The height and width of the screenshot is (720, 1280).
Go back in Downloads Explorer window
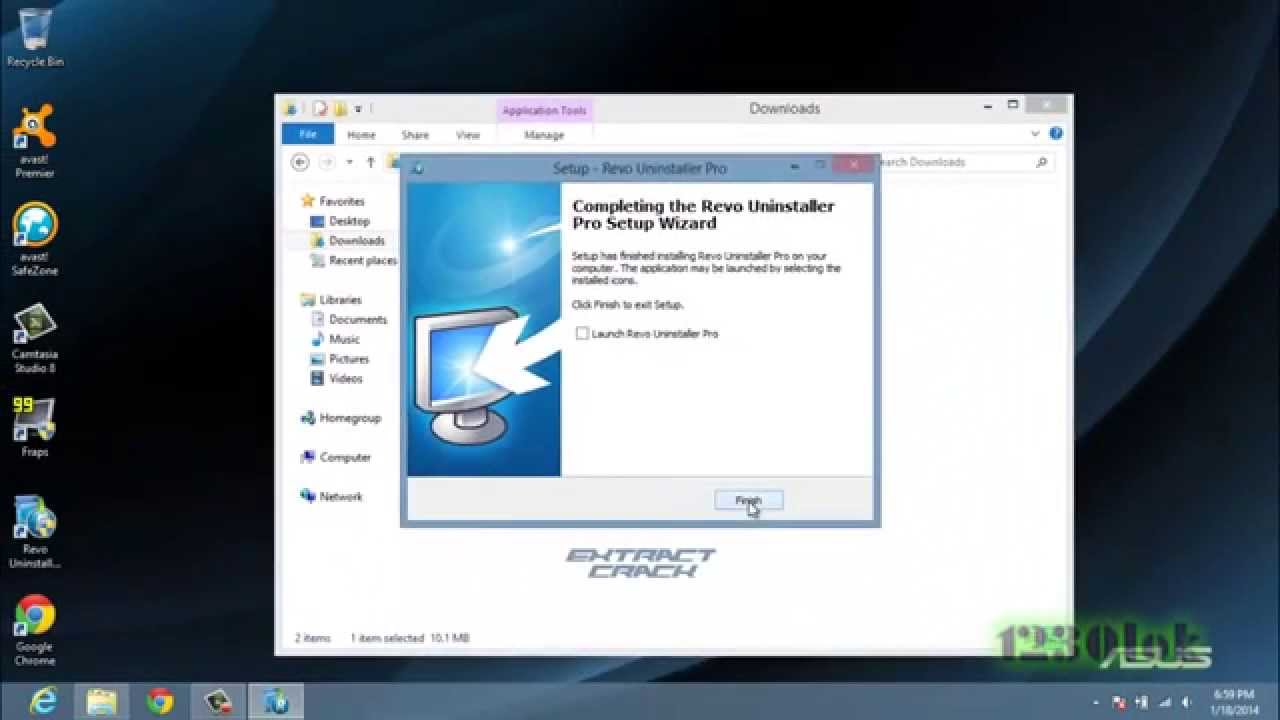300,162
